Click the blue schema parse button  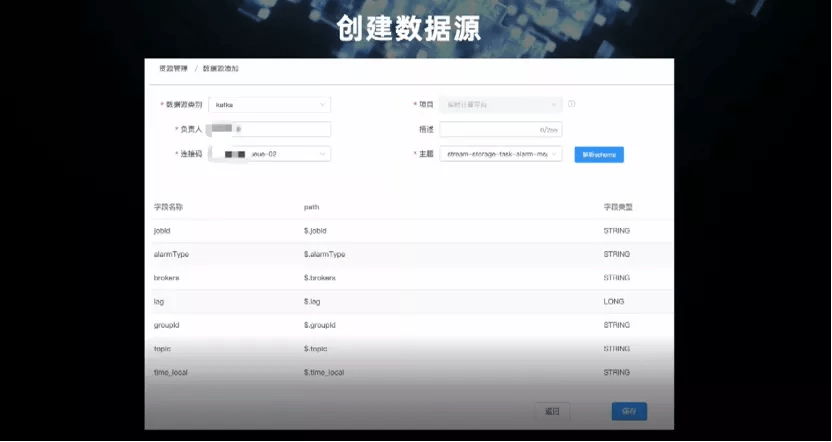(599, 155)
